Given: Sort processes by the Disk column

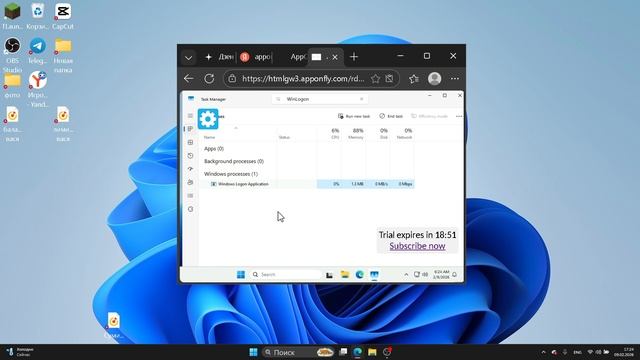Looking at the screenshot, I should (x=384, y=134).
